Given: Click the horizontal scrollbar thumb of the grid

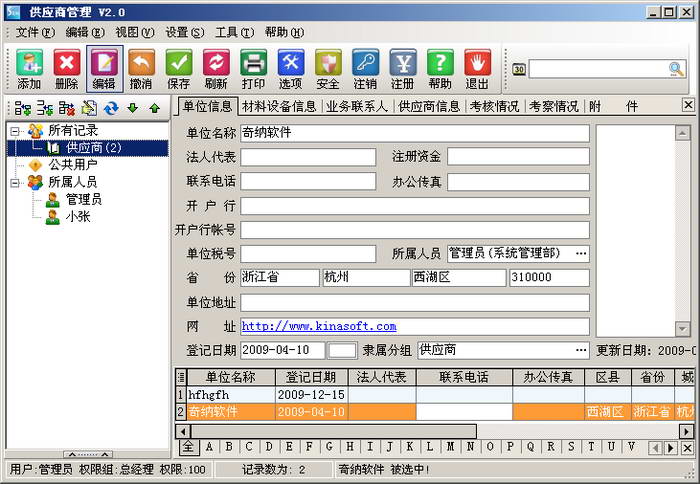Looking at the screenshot, I should pyautogui.click(x=333, y=431).
